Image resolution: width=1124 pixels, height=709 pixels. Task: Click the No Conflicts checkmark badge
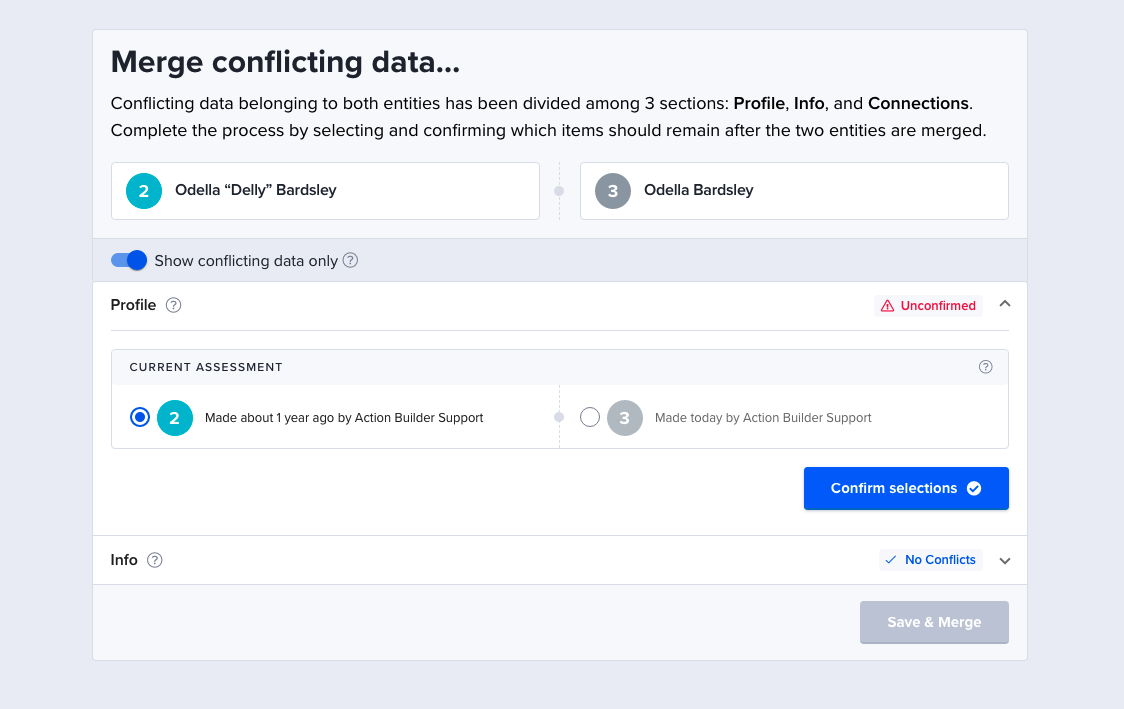tap(930, 560)
